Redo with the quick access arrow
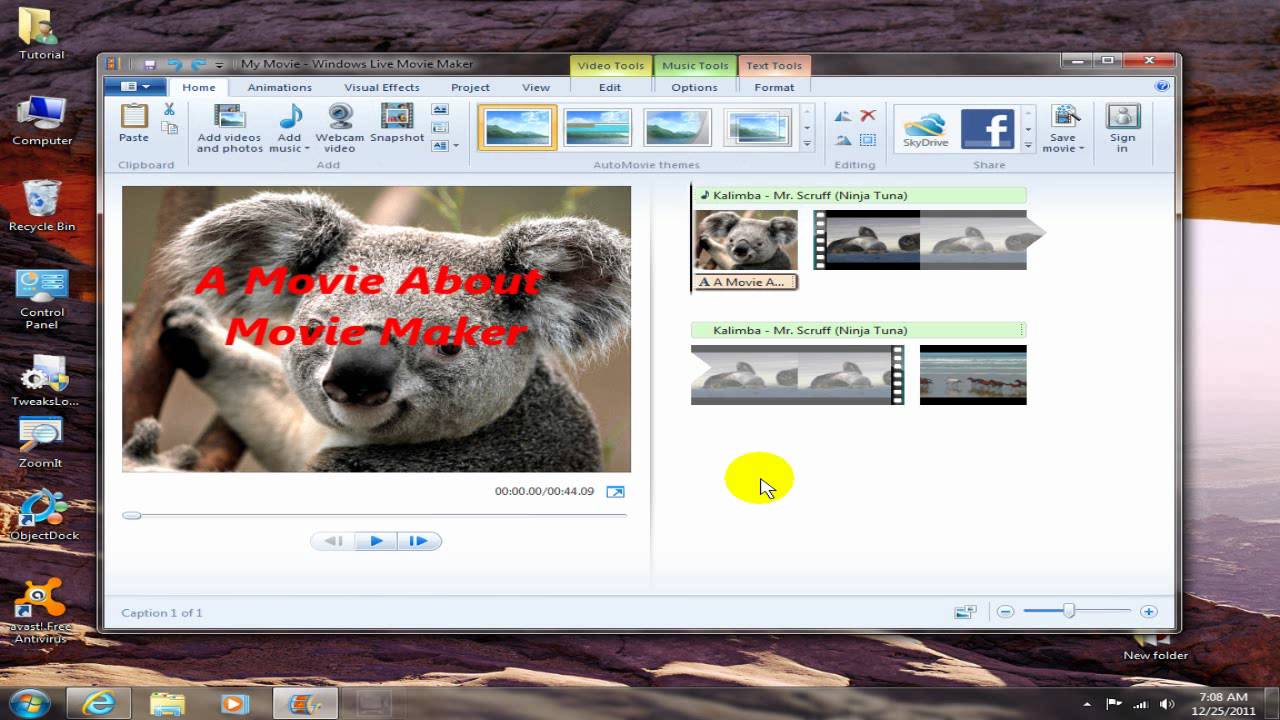The height and width of the screenshot is (720, 1280). (198, 65)
